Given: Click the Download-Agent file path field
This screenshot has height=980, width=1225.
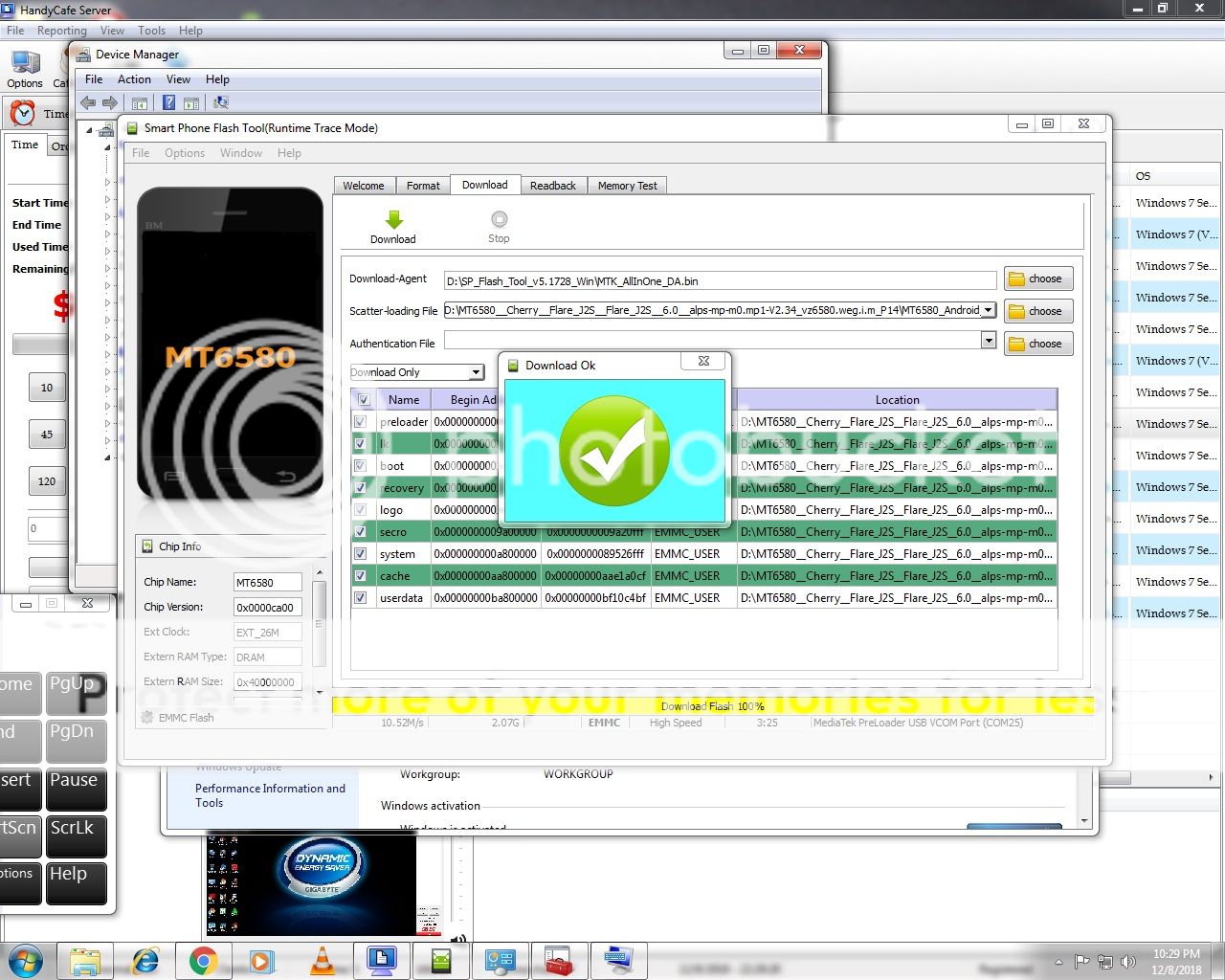Looking at the screenshot, I should (x=720, y=281).
